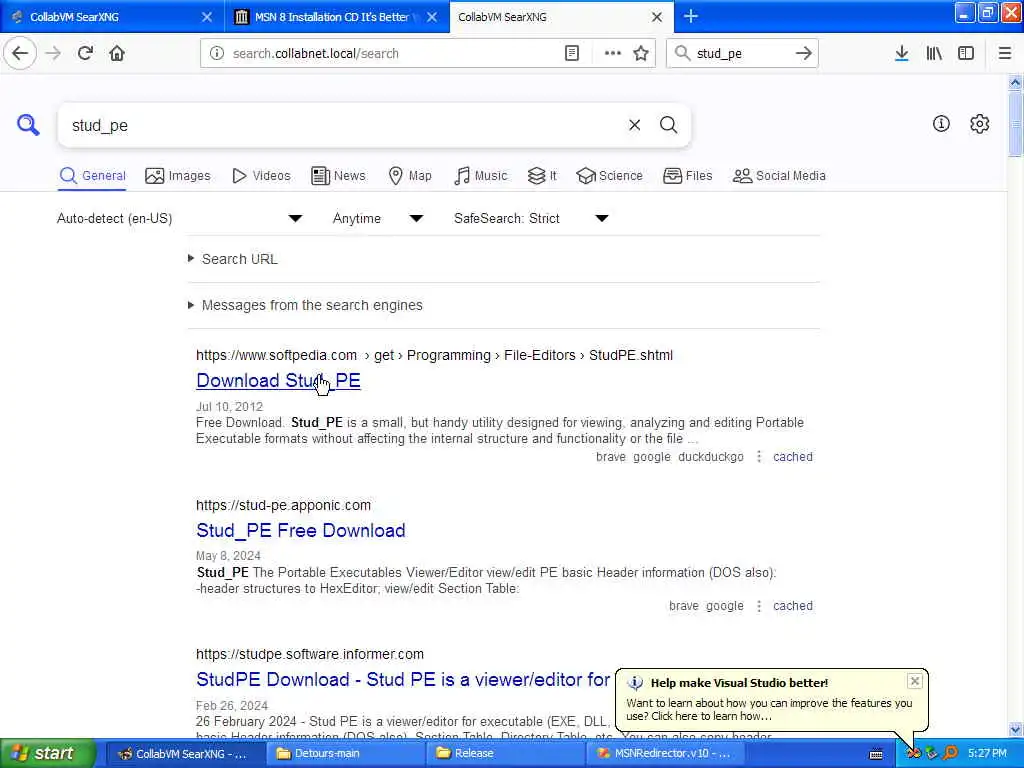
Task: Switch to the Files search category
Action: tap(687, 176)
